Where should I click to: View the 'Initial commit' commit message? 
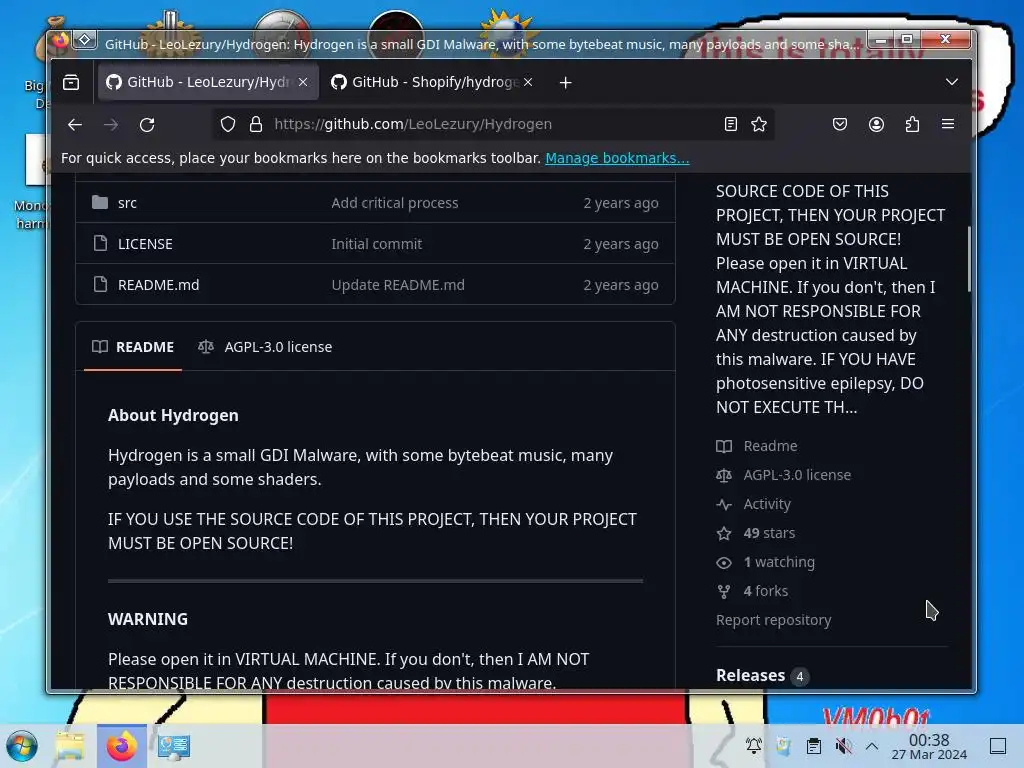(x=376, y=244)
